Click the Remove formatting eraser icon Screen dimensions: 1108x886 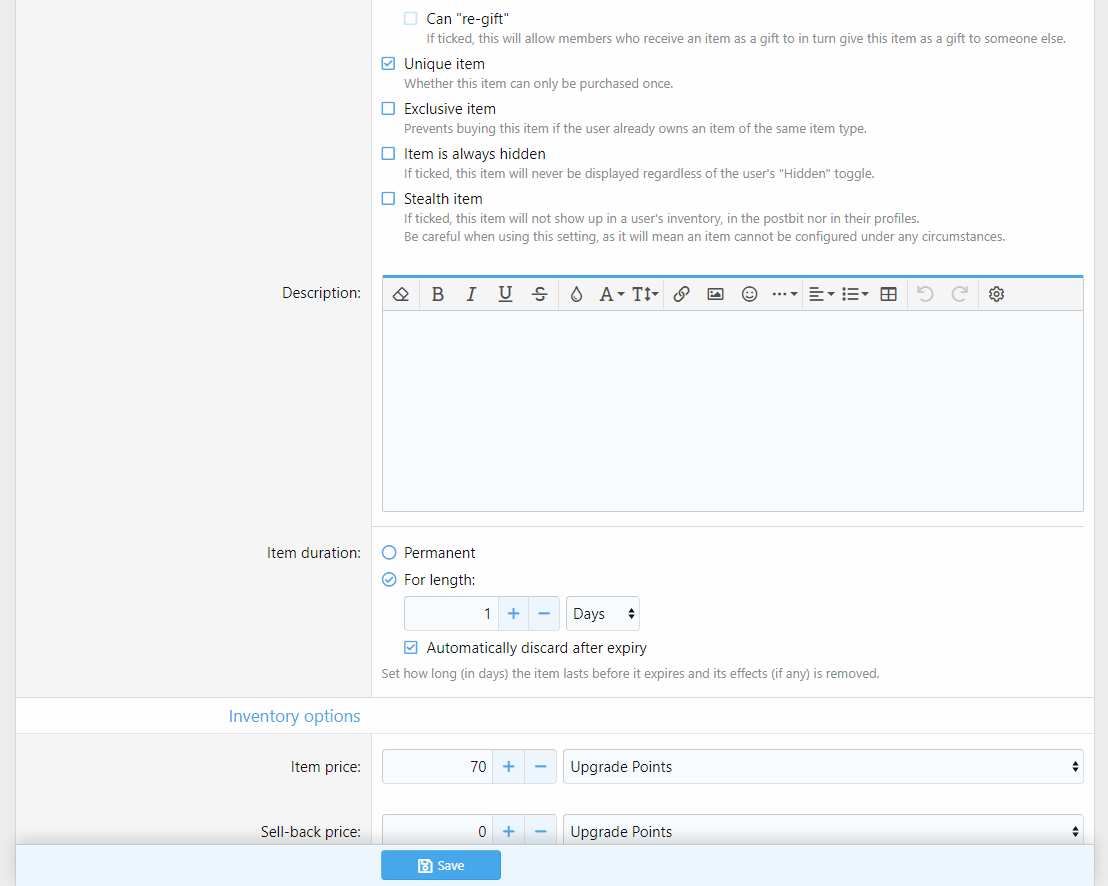coord(401,294)
